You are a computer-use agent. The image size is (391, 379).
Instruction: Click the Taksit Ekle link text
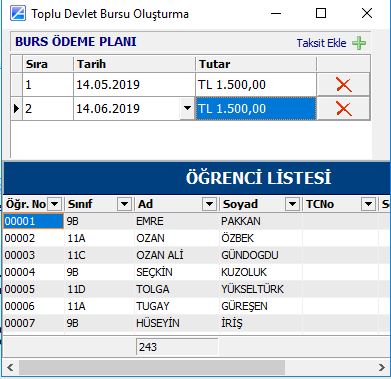[x=321, y=43]
